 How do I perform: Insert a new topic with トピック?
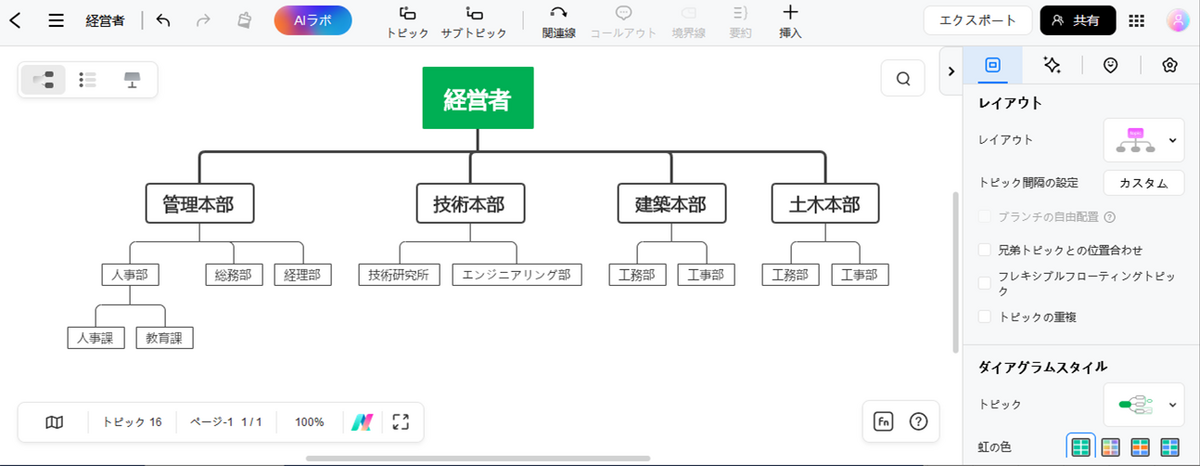(407, 22)
